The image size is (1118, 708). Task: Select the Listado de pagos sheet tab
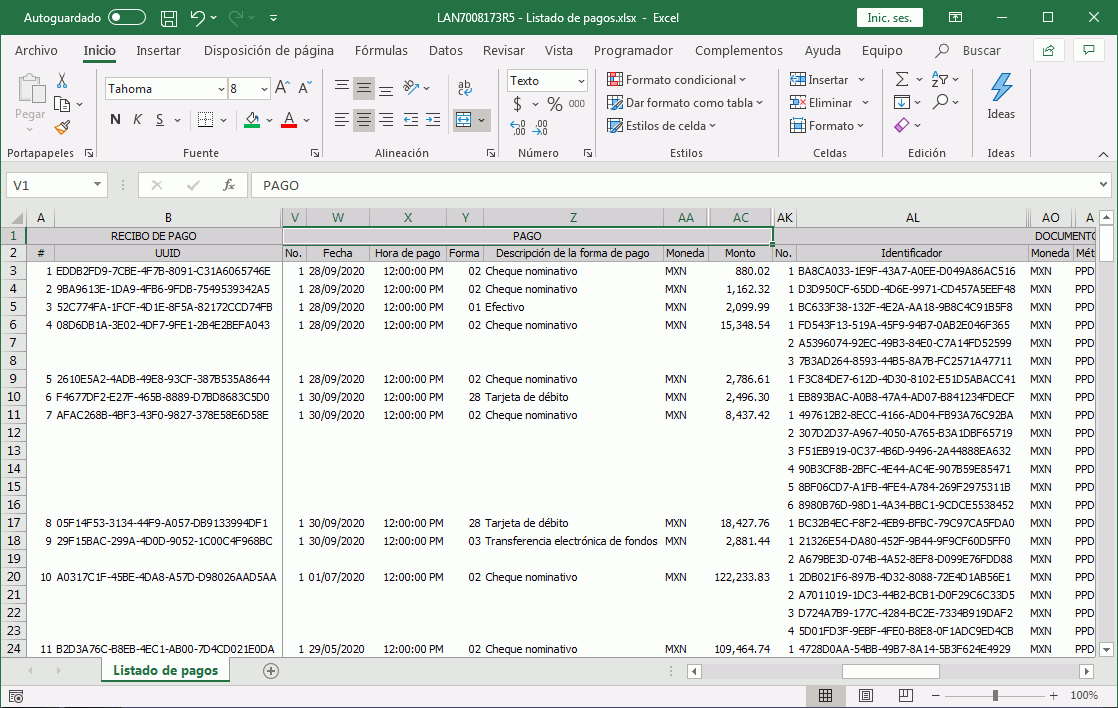[165, 670]
